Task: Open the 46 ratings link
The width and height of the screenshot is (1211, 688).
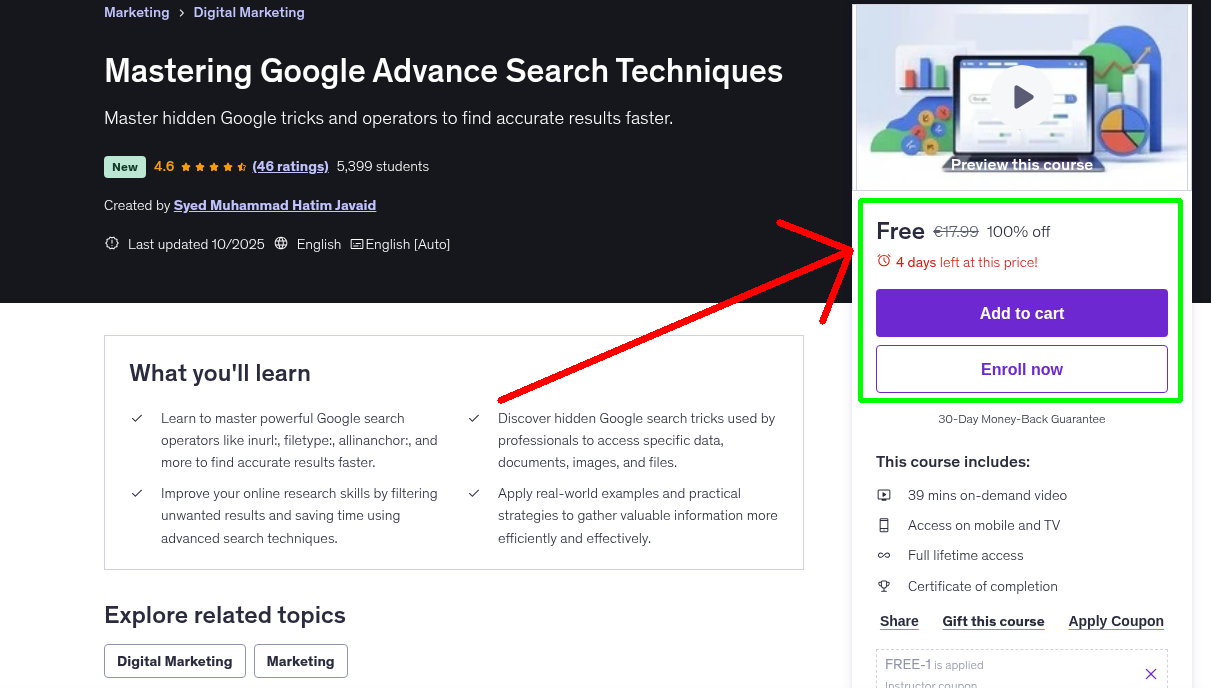Action: pyautogui.click(x=290, y=166)
